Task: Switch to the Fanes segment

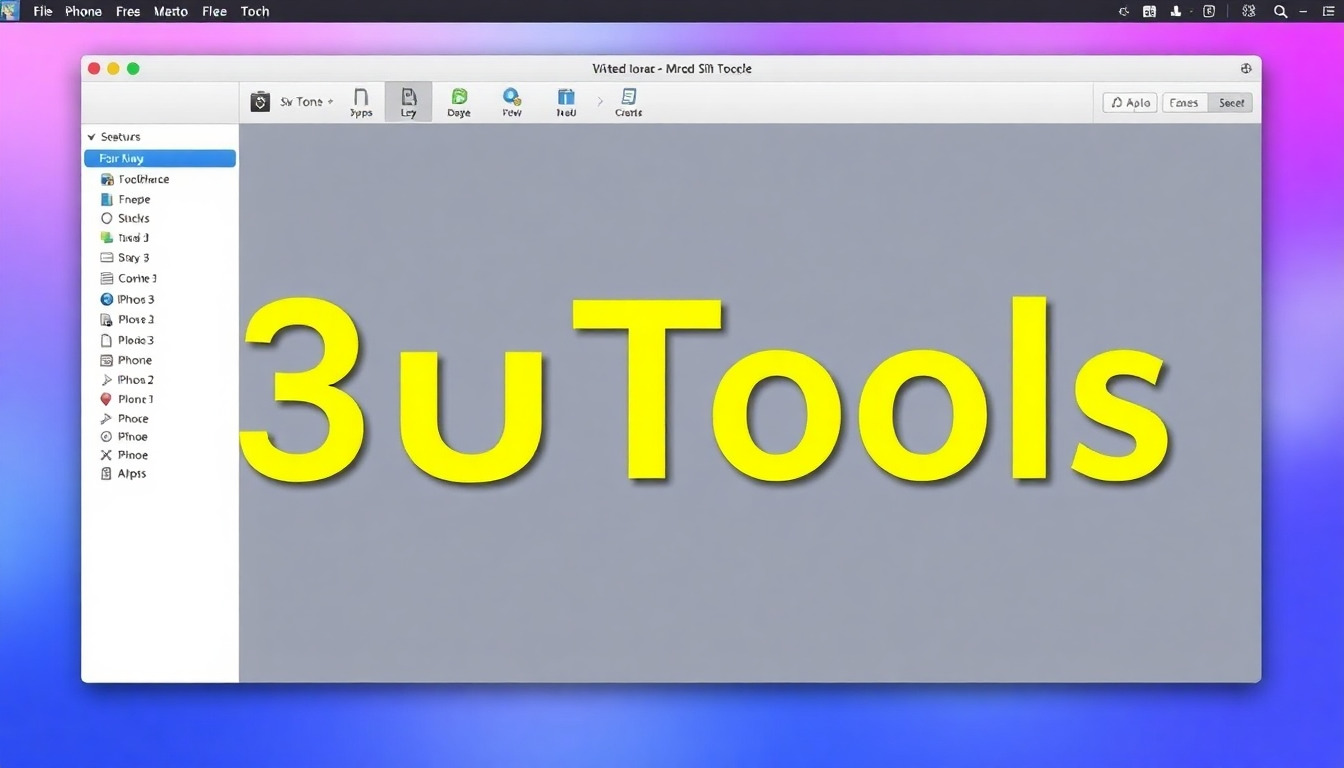Action: click(1184, 103)
